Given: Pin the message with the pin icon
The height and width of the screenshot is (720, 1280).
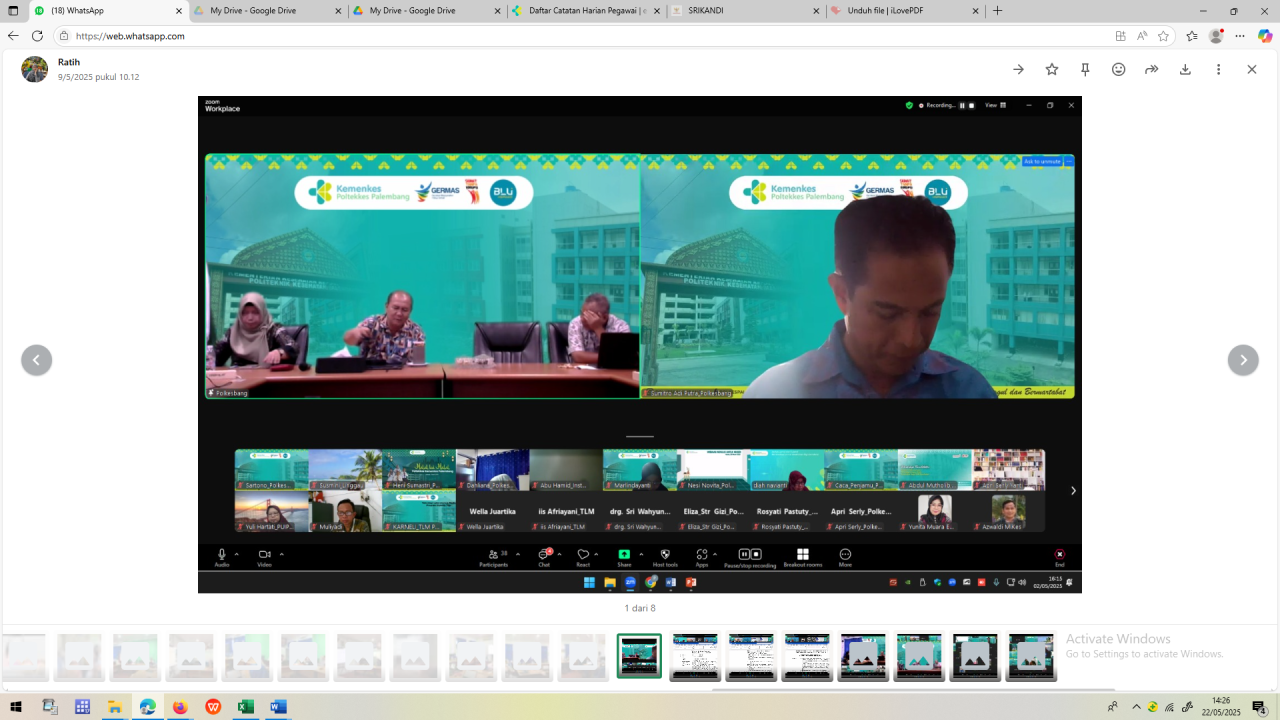Looking at the screenshot, I should point(1085,69).
